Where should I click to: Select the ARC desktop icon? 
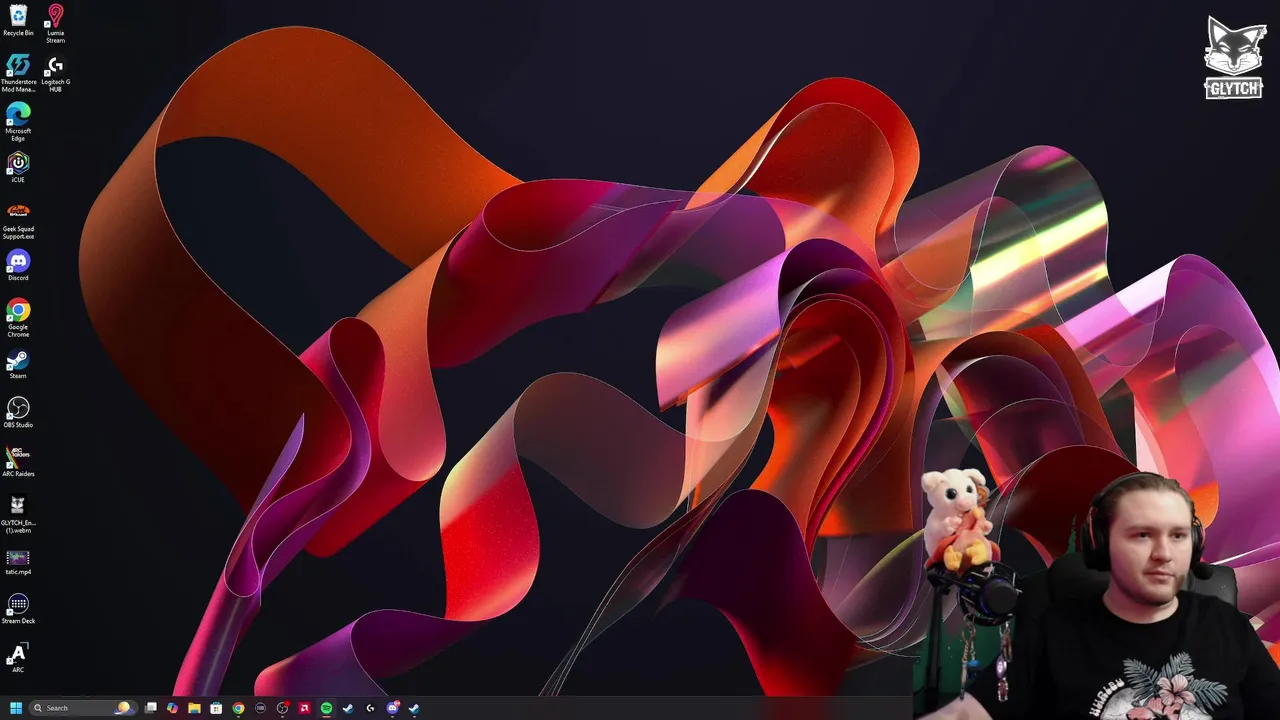18,657
